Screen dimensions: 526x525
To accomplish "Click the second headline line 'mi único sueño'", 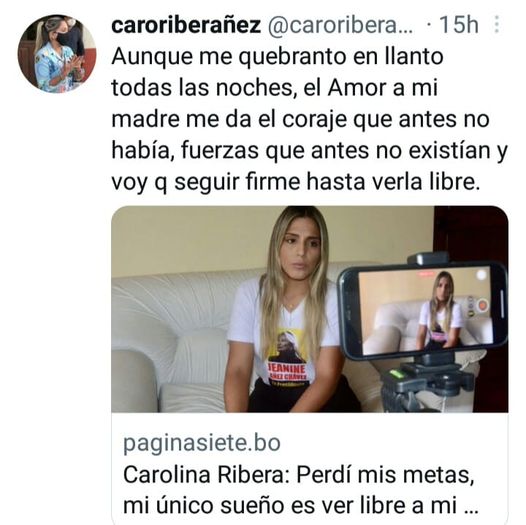I will point(204,506).
